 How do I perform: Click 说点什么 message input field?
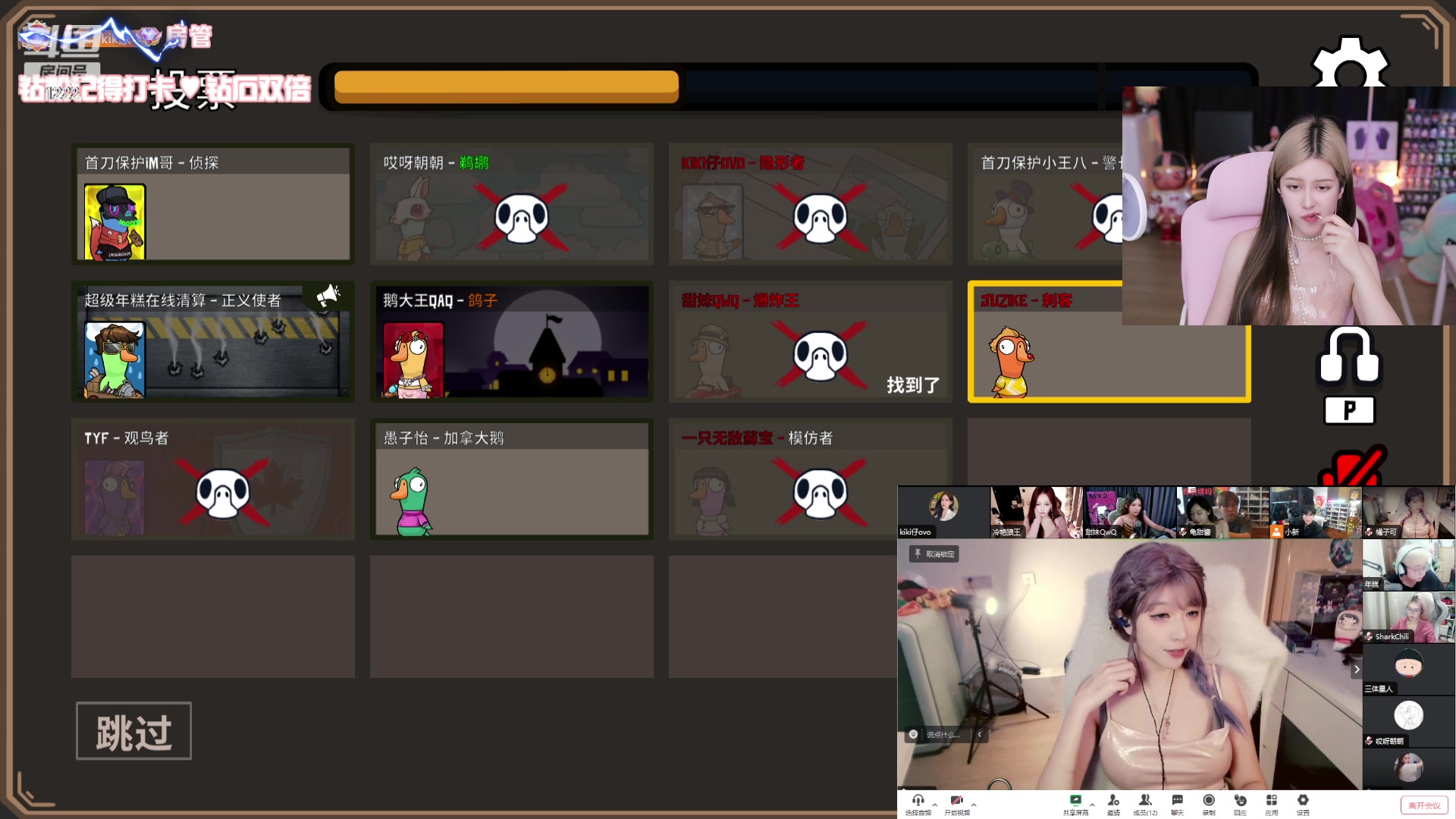943,734
